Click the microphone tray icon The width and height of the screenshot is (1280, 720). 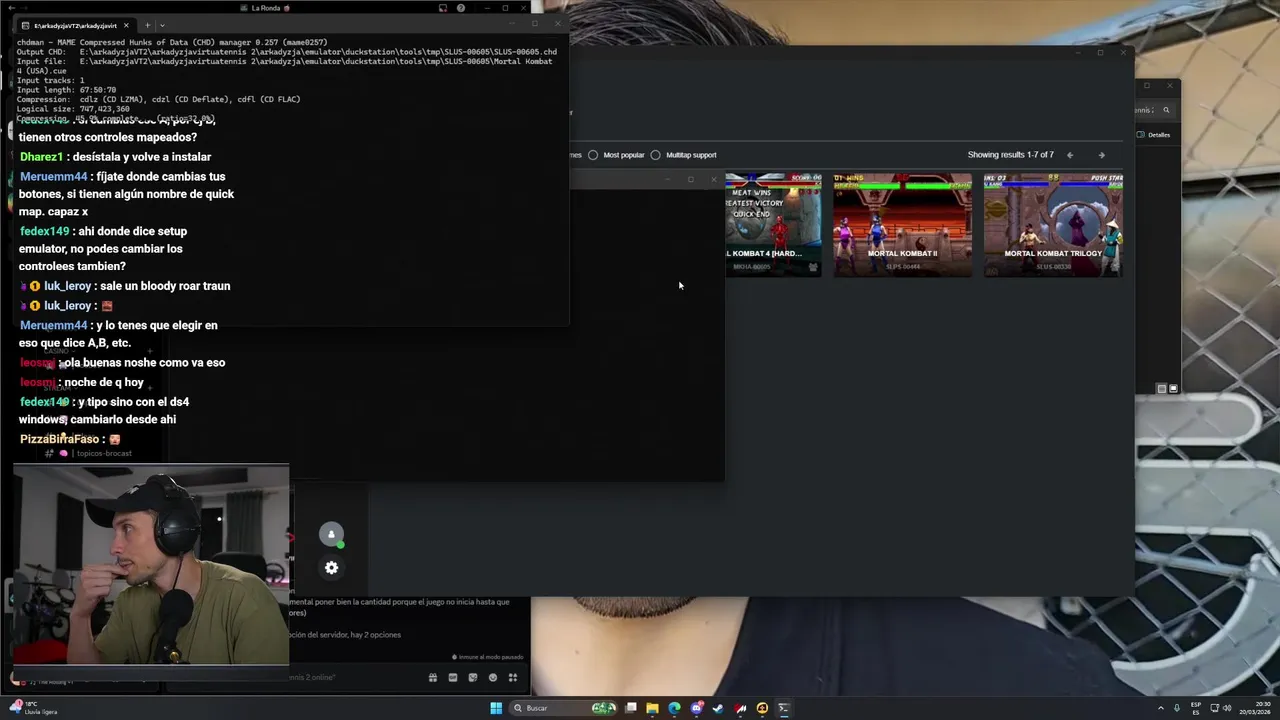tap(1176, 708)
